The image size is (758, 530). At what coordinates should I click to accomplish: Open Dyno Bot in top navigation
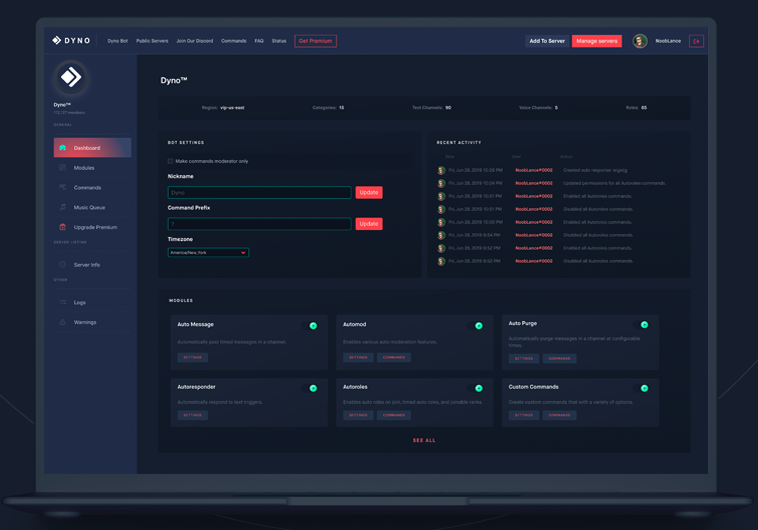click(117, 41)
